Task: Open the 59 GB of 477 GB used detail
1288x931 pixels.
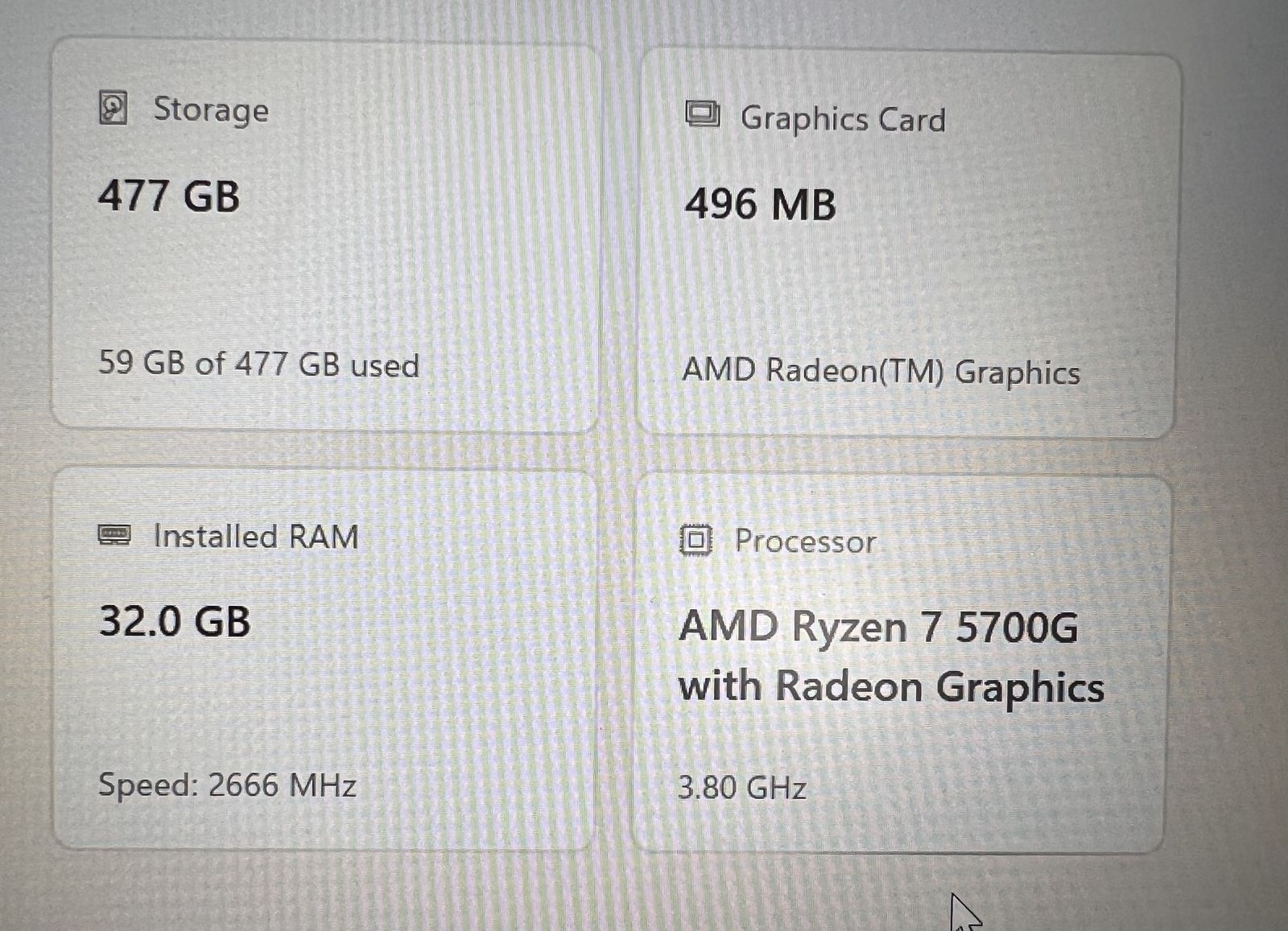Action: pos(258,365)
